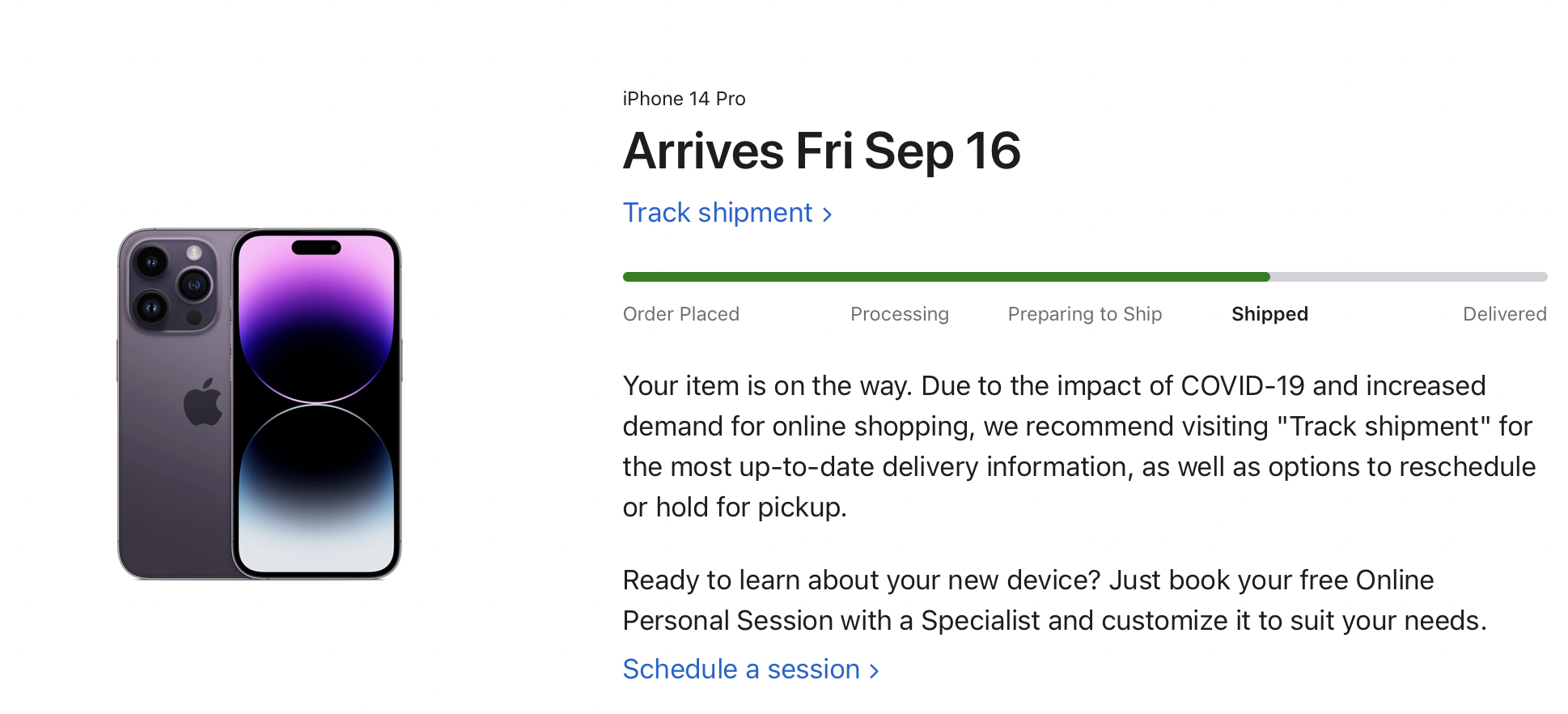
Task: Click the bottom camera lens on the phone
Action: (151, 308)
